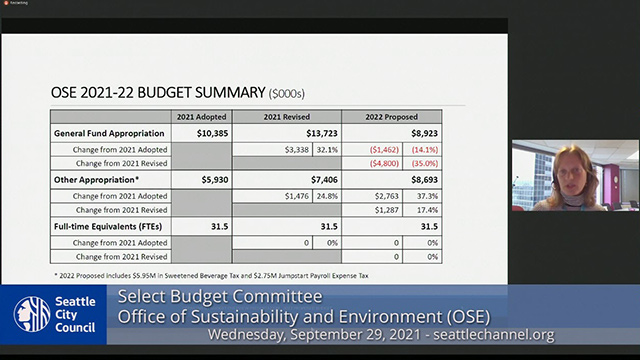The image size is (640, 360).
Task: Open the seattlechannel.org web address
Action: coord(494,335)
